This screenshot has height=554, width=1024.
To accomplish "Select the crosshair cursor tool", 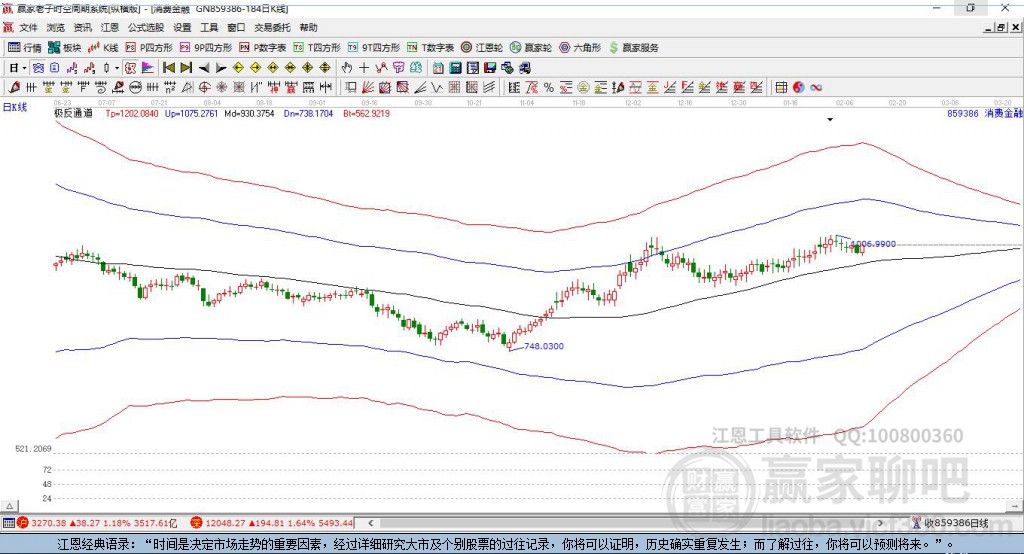I will tap(364, 68).
